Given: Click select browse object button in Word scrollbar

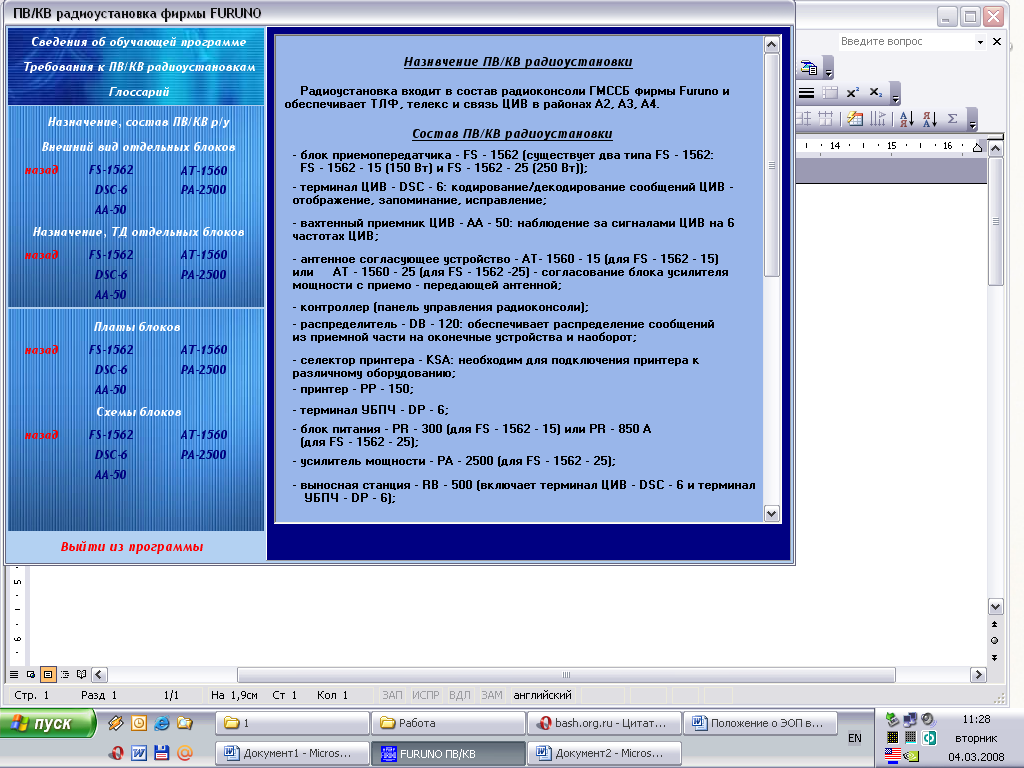Looking at the screenshot, I should (x=995, y=641).
